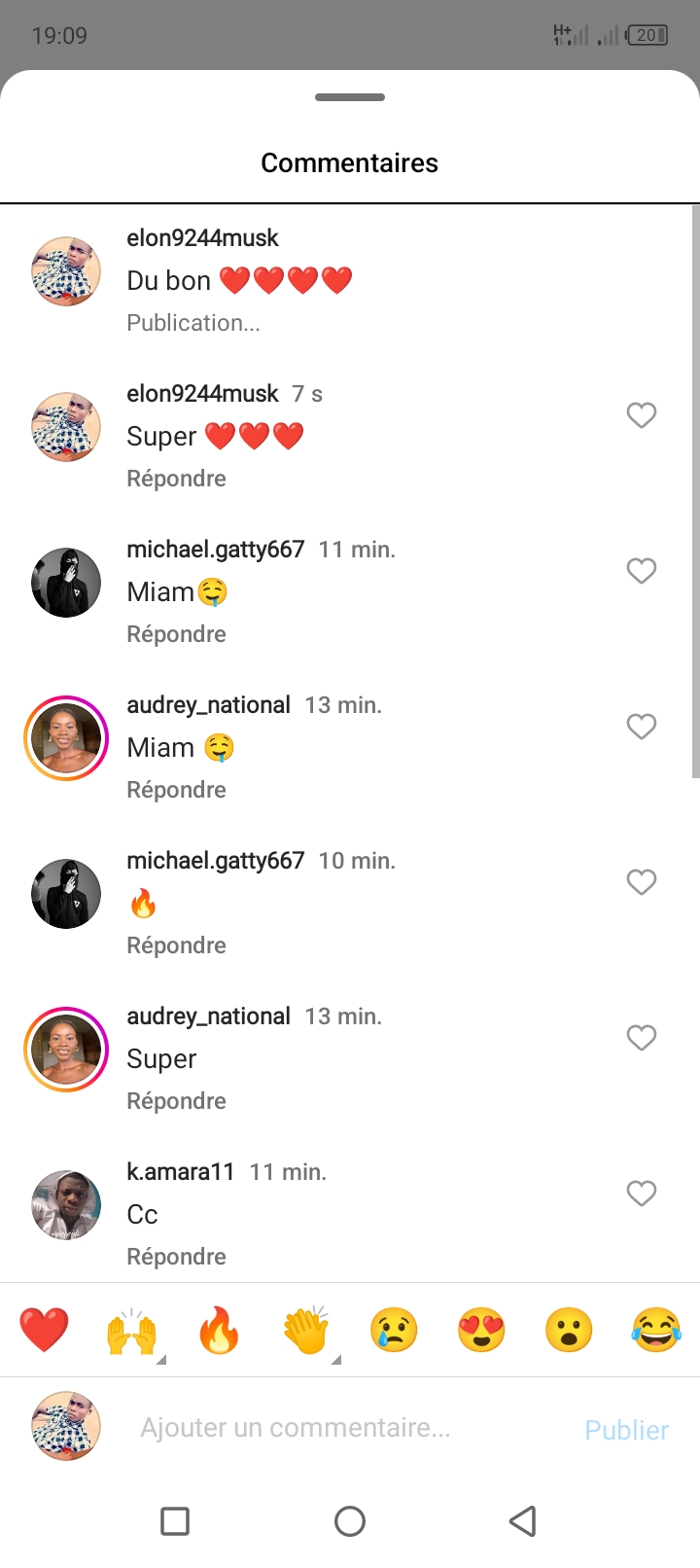The image size is (700, 1568).
Task: Tap the red heart quick-reaction emoji
Action: point(44,1330)
